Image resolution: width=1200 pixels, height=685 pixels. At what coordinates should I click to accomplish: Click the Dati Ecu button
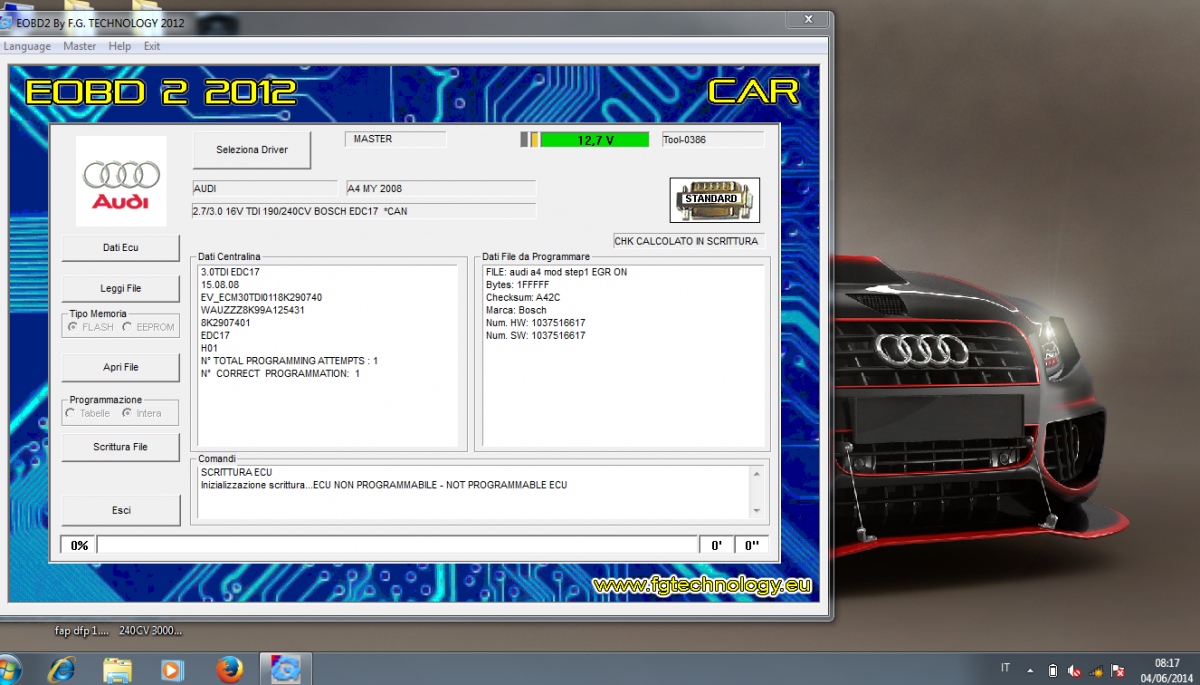click(x=121, y=248)
